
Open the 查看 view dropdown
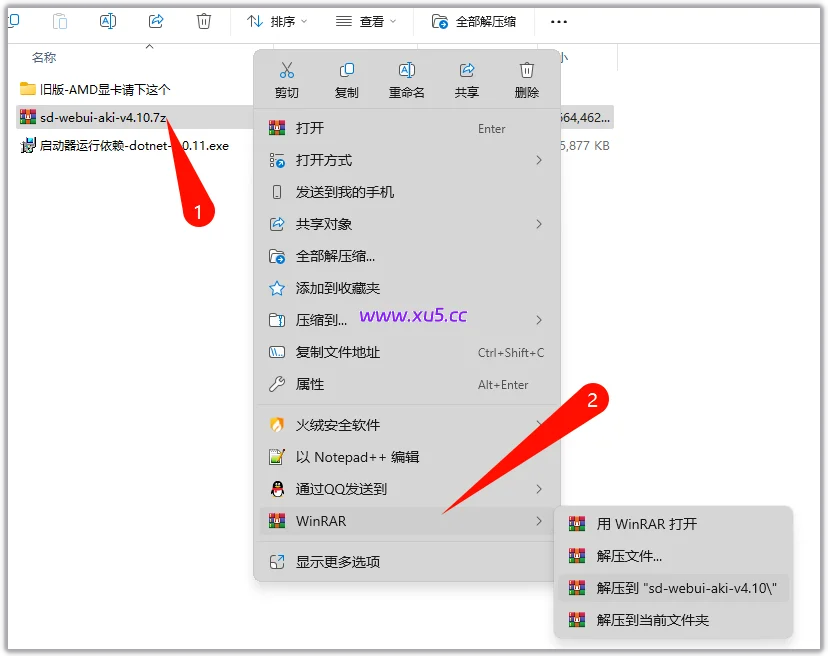click(366, 21)
